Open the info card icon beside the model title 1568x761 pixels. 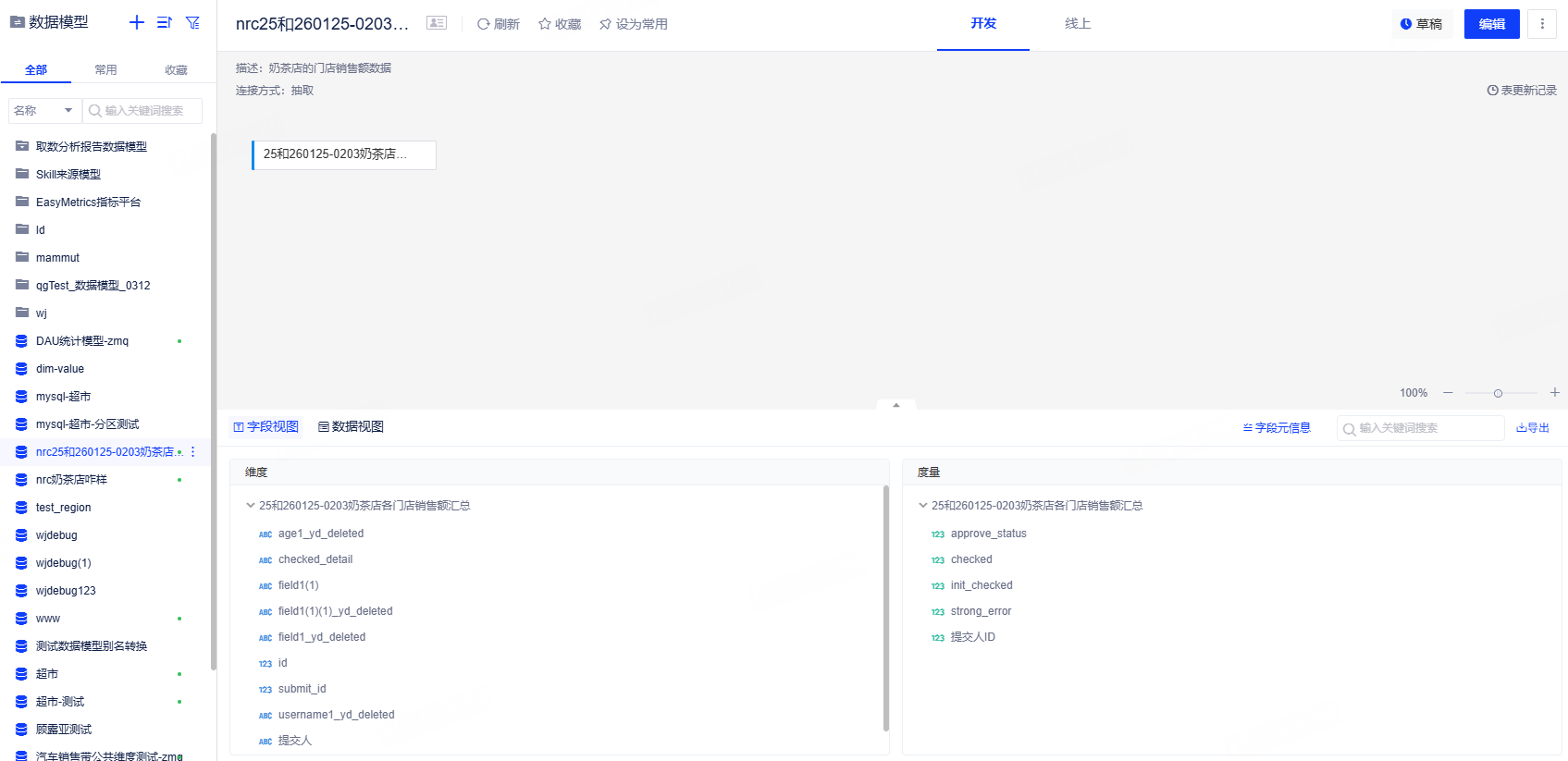tap(437, 23)
